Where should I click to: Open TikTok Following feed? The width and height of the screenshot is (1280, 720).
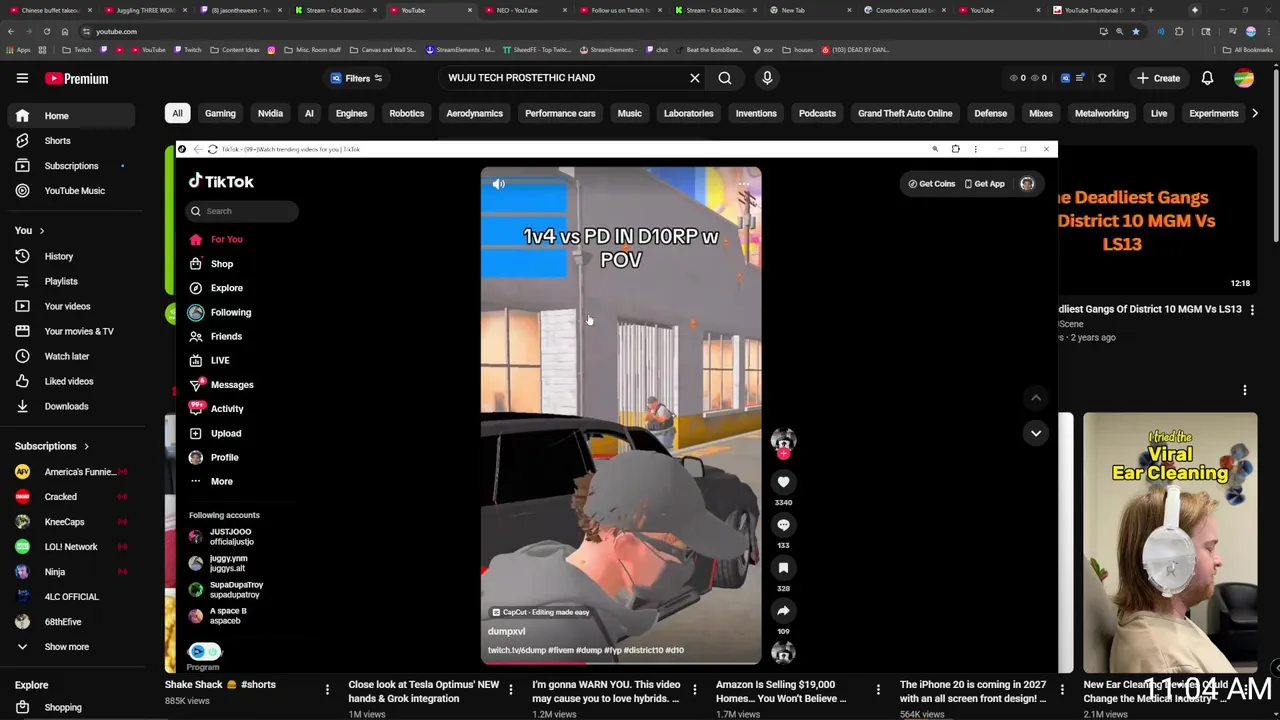(230, 312)
